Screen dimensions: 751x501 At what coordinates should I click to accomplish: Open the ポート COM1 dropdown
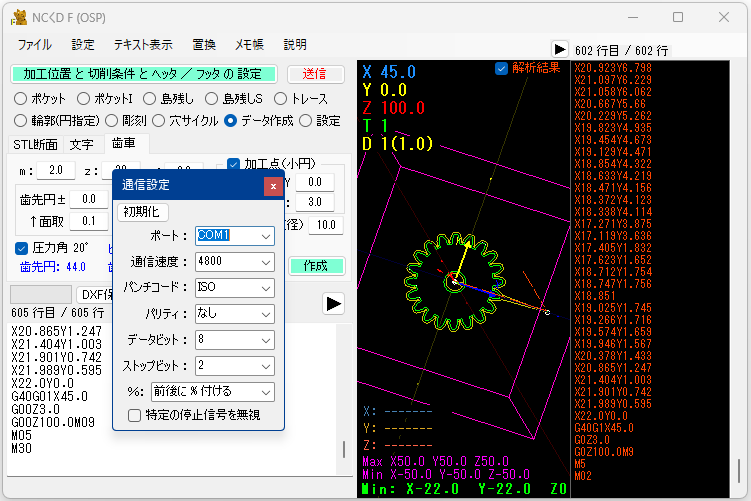(x=235, y=236)
